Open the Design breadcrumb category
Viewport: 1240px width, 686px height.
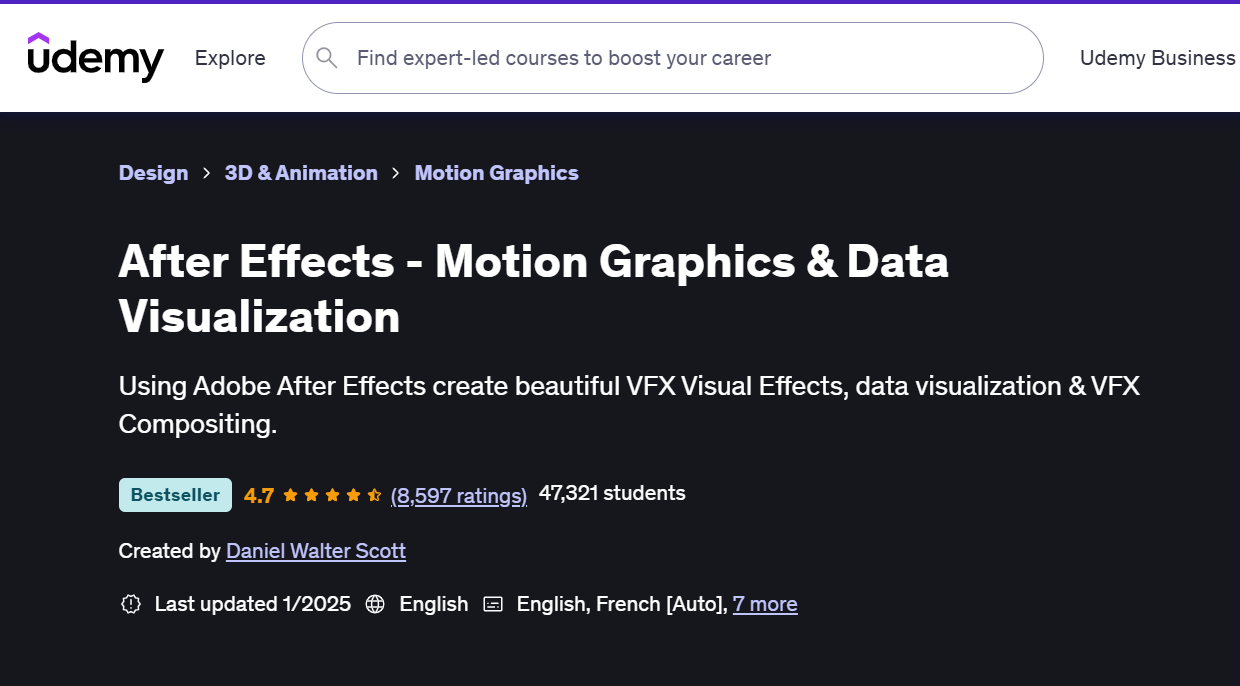pos(153,173)
